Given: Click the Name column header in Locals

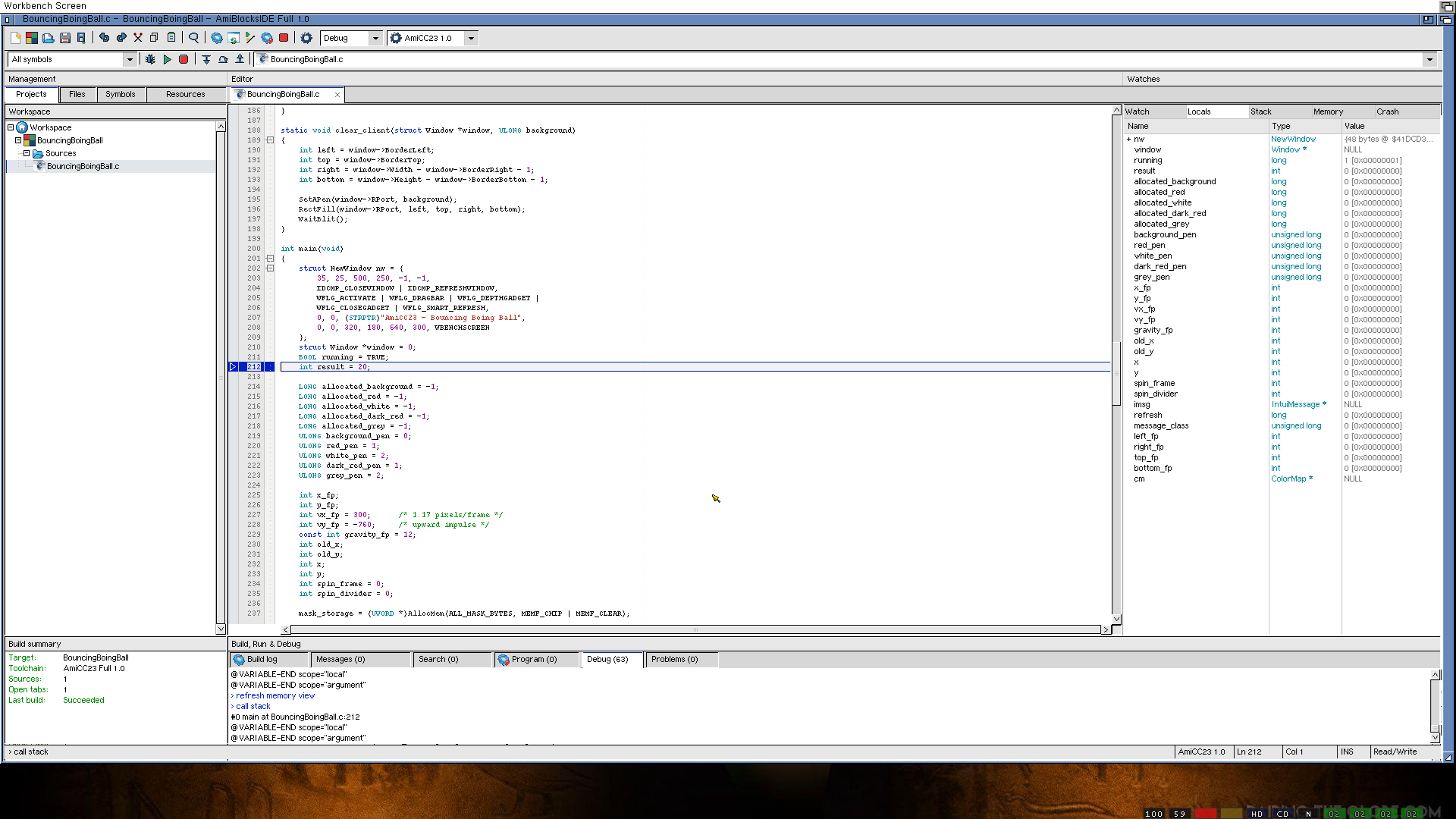Looking at the screenshot, I should click(x=1196, y=126).
